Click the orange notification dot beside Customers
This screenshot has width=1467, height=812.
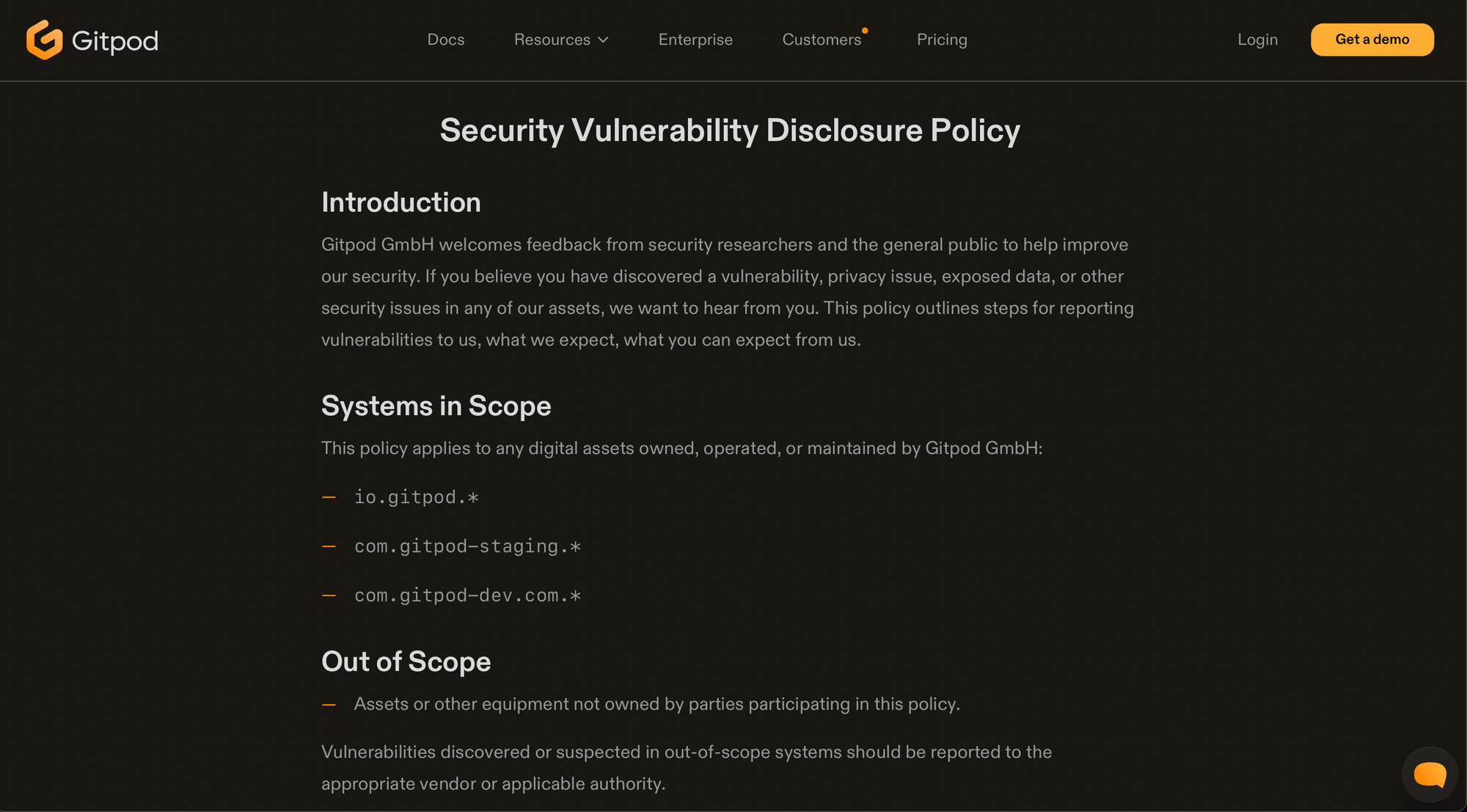point(865,31)
